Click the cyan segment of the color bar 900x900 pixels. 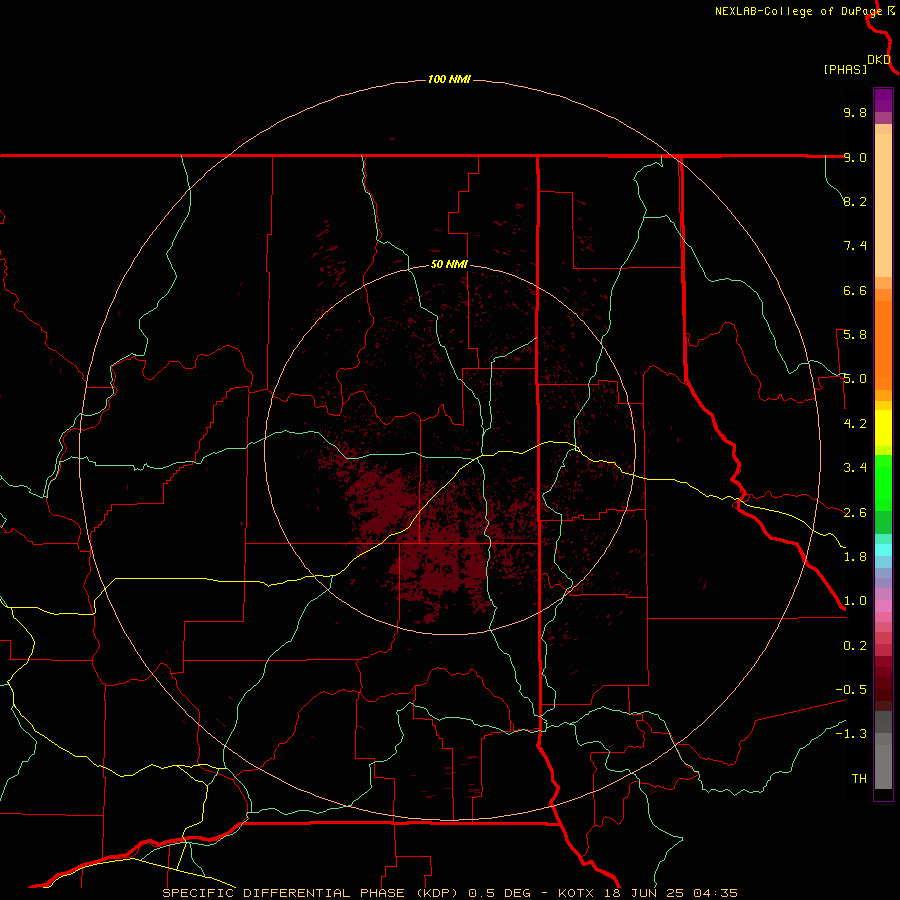click(x=883, y=550)
